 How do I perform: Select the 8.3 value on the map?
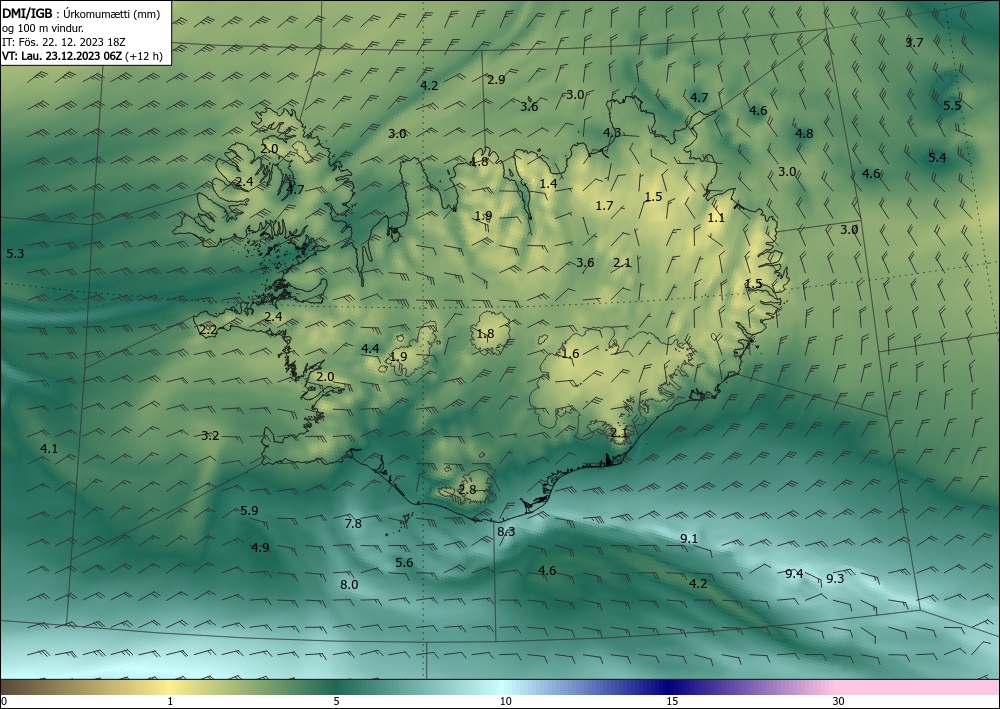tap(506, 531)
